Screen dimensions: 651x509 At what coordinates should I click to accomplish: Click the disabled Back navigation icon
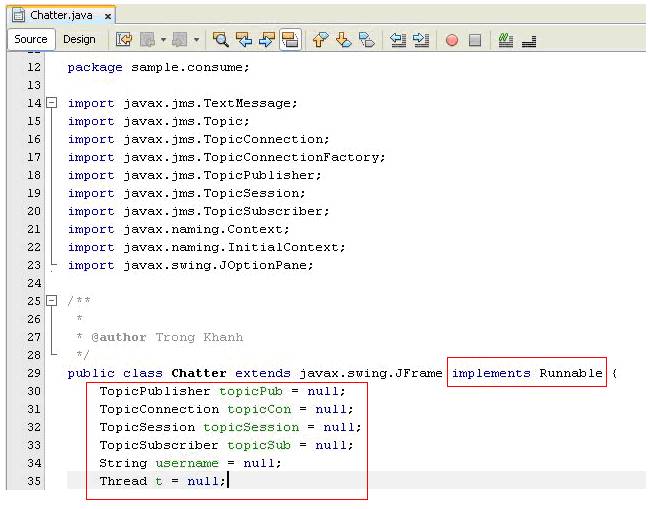pos(147,40)
